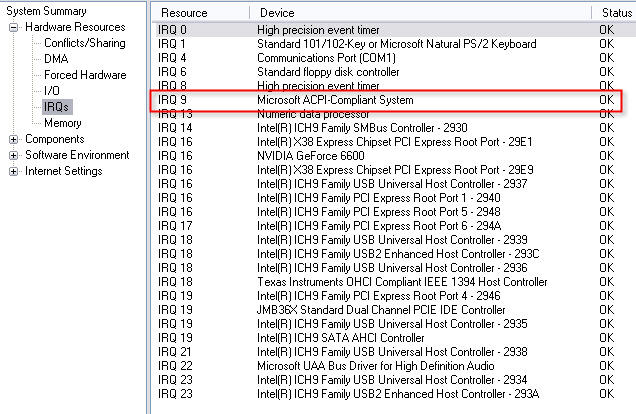Open the Conflicts/Sharing category
The image size is (636, 414).
(x=84, y=43)
